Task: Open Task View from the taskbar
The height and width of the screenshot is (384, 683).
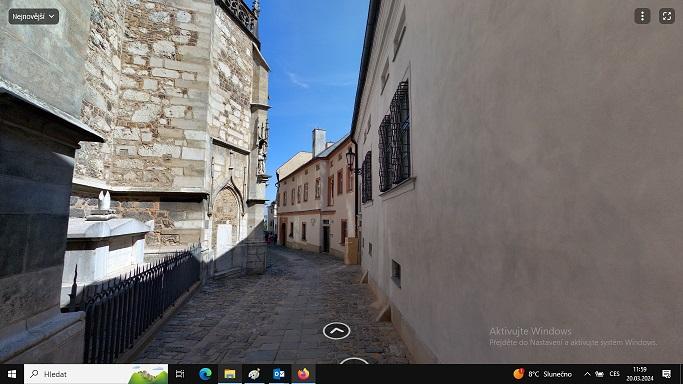Action: [180, 374]
